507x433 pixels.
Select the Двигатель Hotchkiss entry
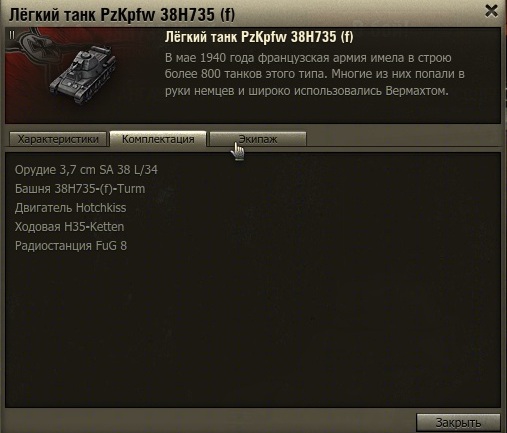pos(70,208)
